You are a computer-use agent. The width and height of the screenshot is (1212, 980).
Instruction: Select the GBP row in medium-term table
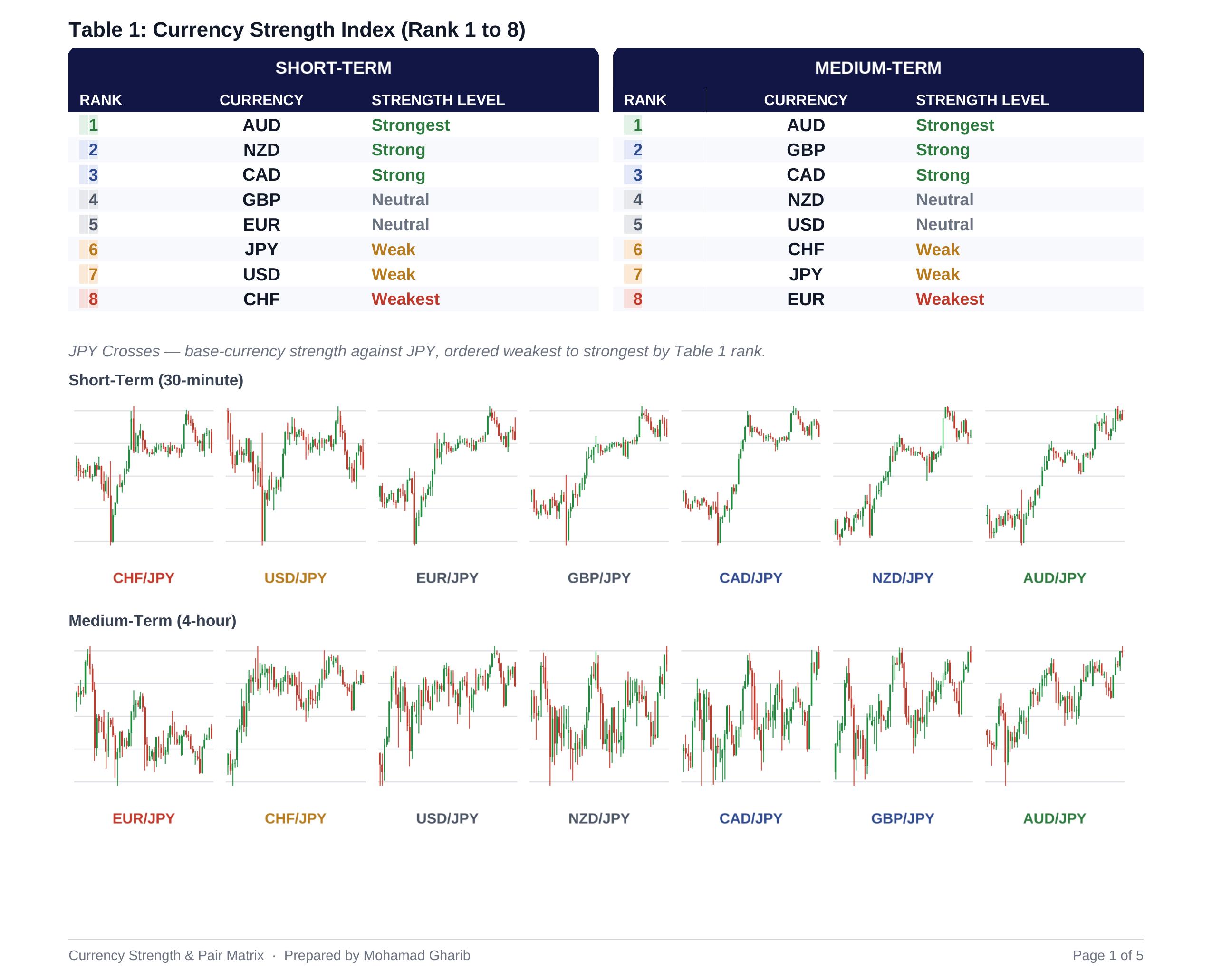pos(878,150)
